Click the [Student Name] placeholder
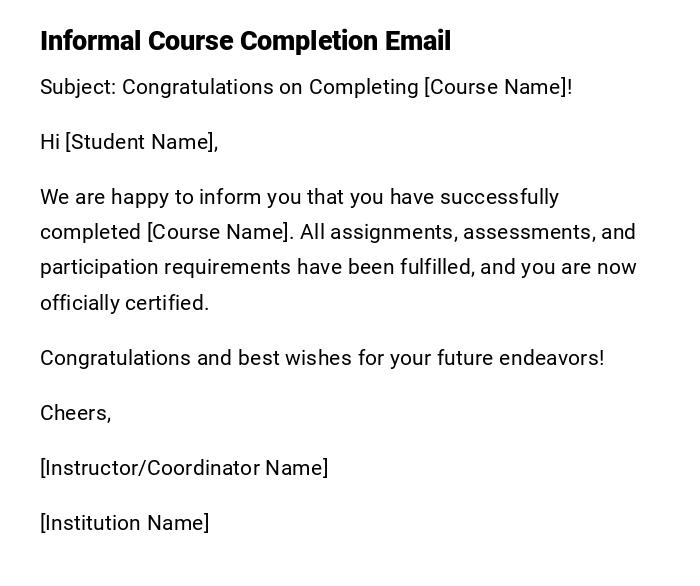This screenshot has height=586, width=700. [x=140, y=142]
